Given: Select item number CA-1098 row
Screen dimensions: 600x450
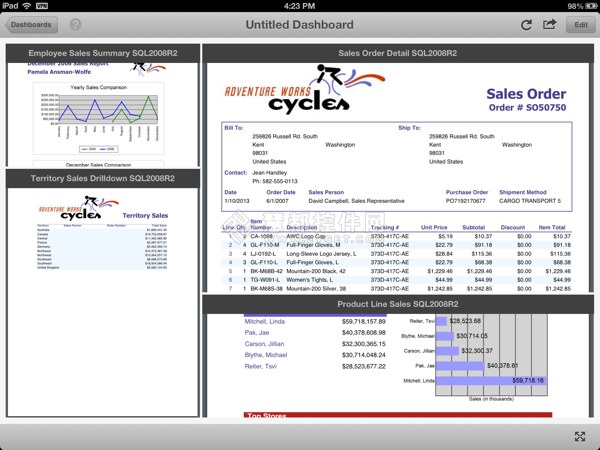Looking at the screenshot, I should (397, 236).
